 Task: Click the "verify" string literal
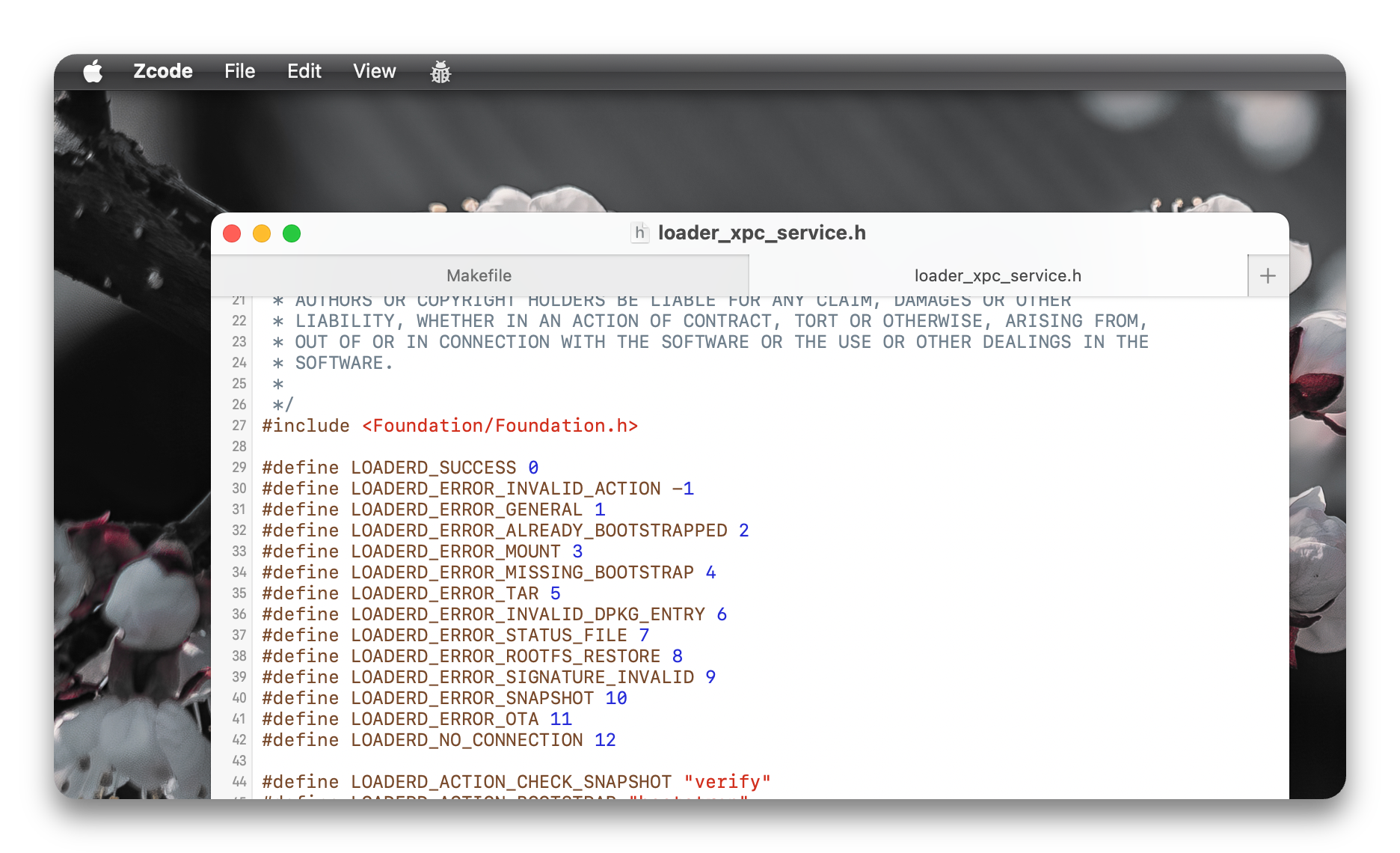[x=727, y=782]
